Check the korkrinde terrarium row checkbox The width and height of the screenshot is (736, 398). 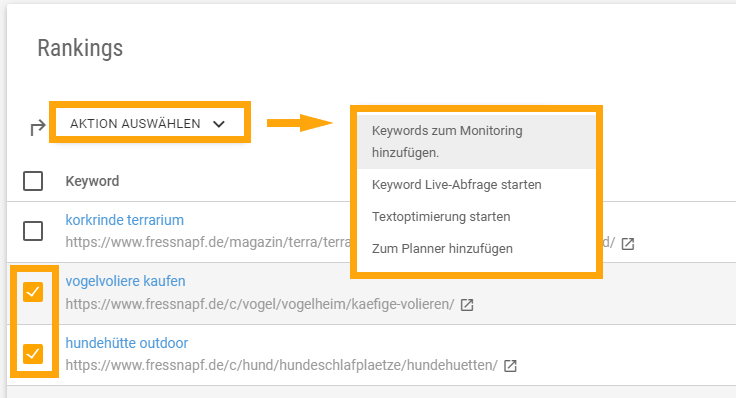(x=33, y=231)
